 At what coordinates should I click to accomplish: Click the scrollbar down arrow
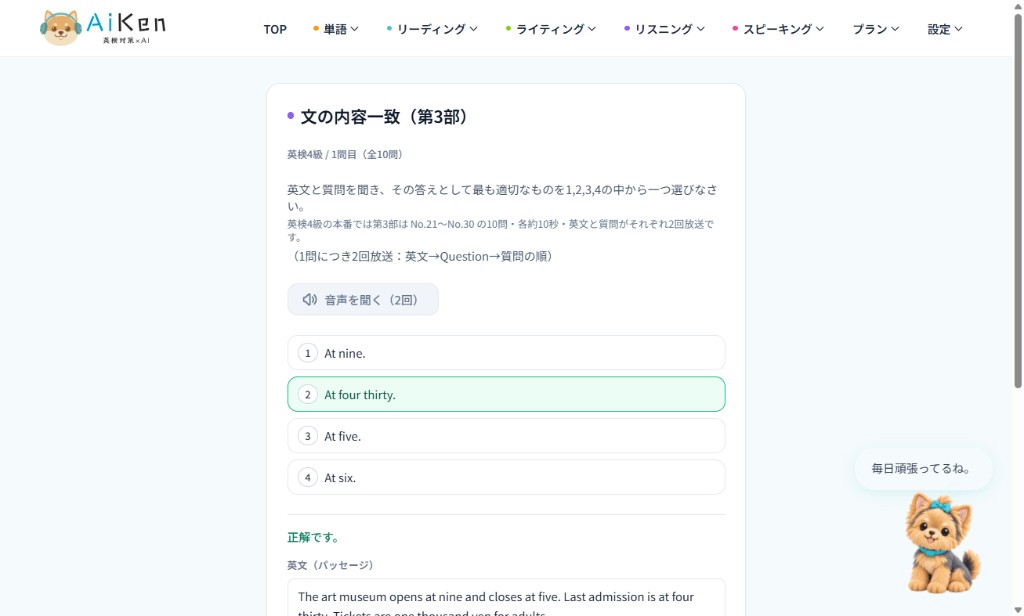click(x=1018, y=610)
